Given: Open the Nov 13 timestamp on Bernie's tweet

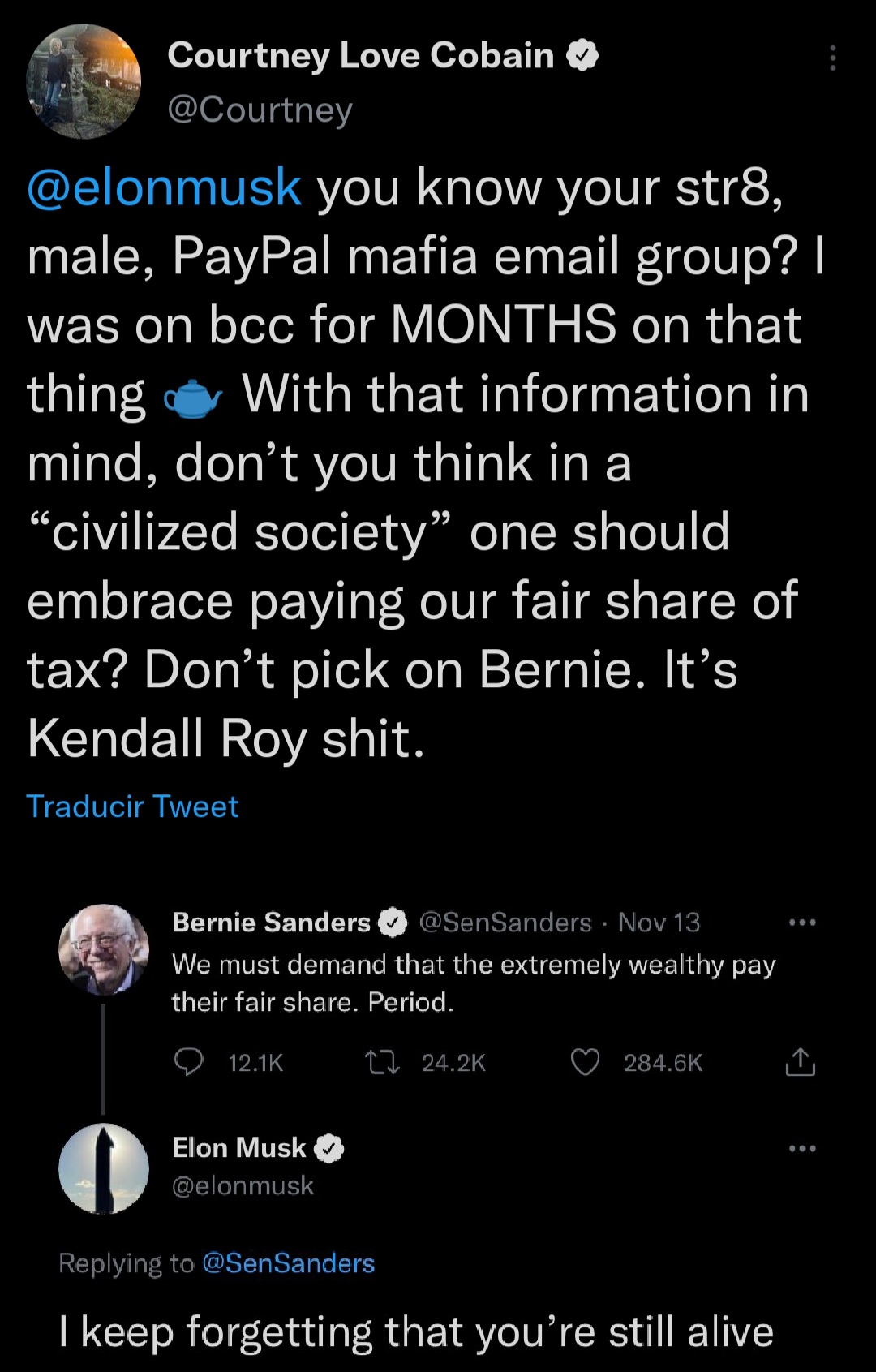Looking at the screenshot, I should [x=659, y=923].
